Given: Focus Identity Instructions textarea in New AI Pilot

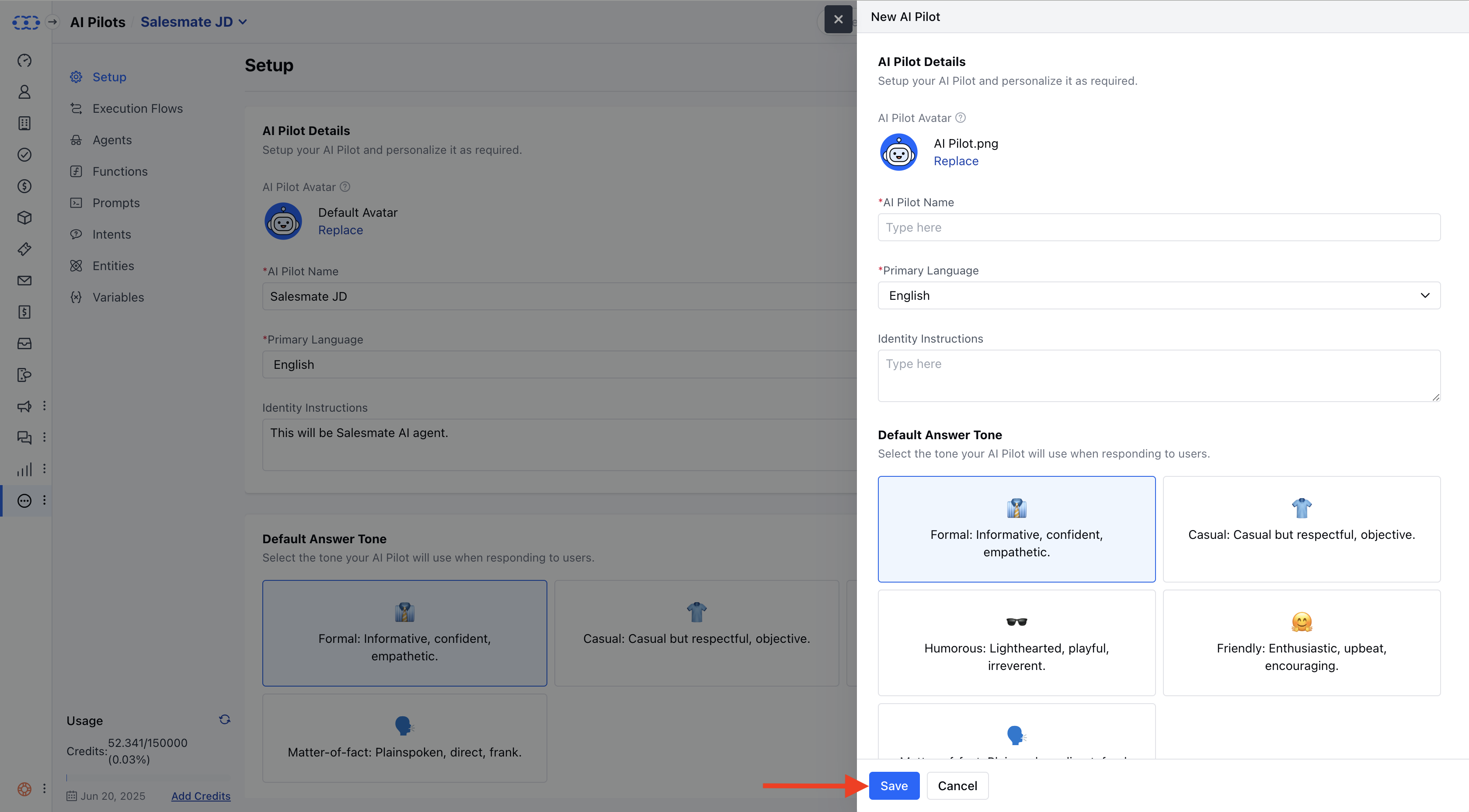Looking at the screenshot, I should 1159,376.
